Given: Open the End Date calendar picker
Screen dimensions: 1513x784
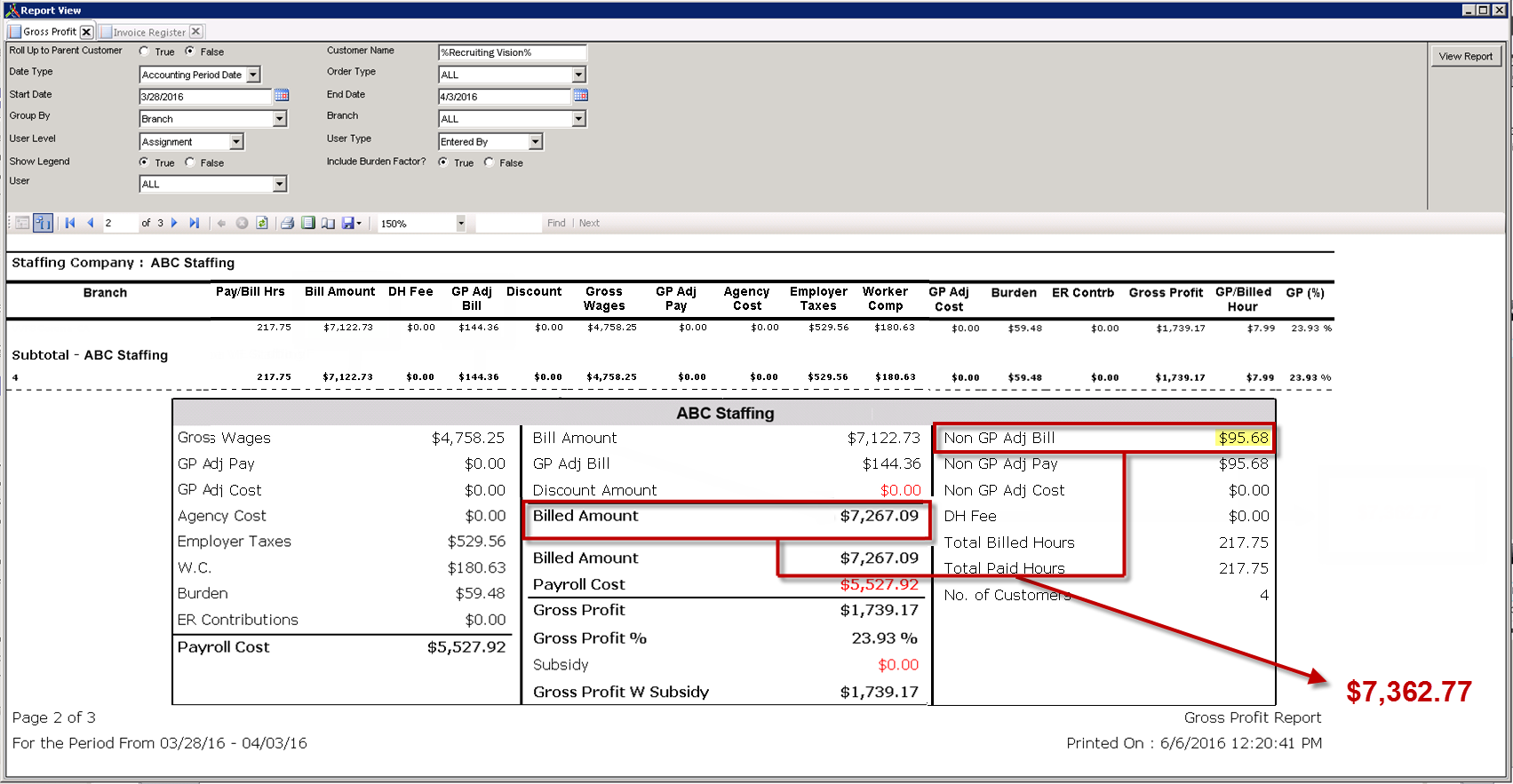Looking at the screenshot, I should click(581, 95).
